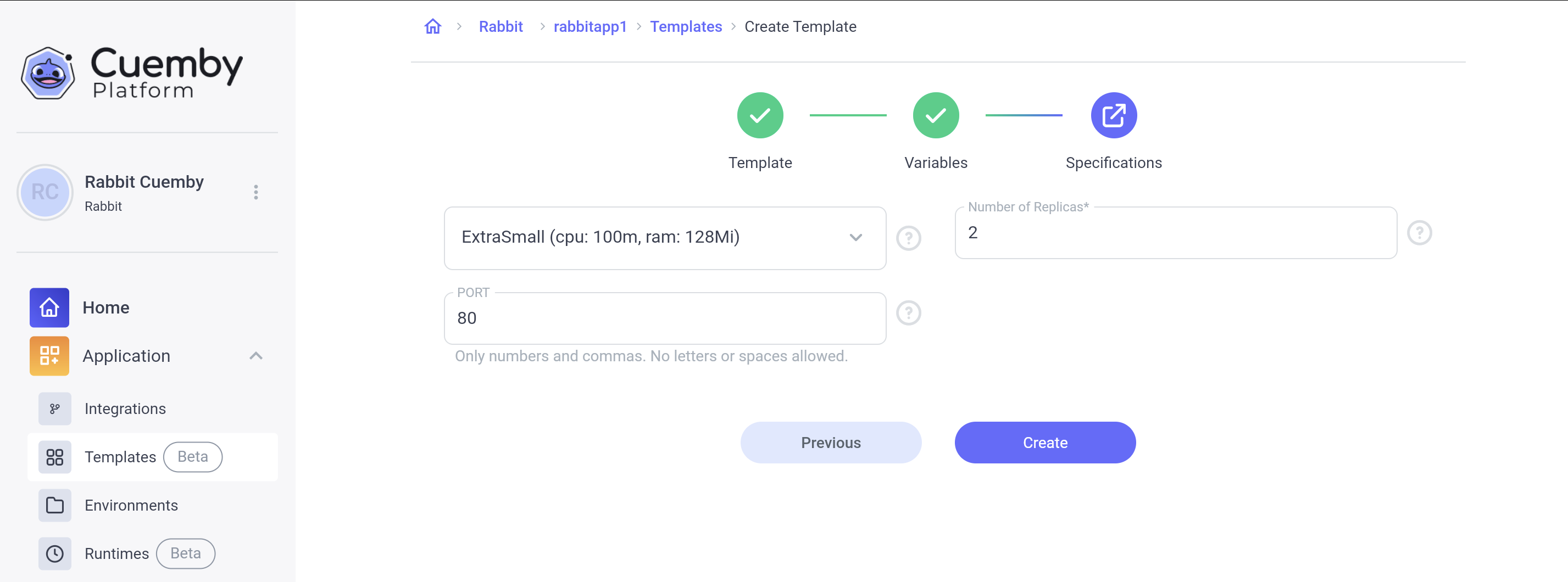Select Templates in the sidebar menu
Image resolution: width=1568 pixels, height=582 pixels.
tap(120, 457)
